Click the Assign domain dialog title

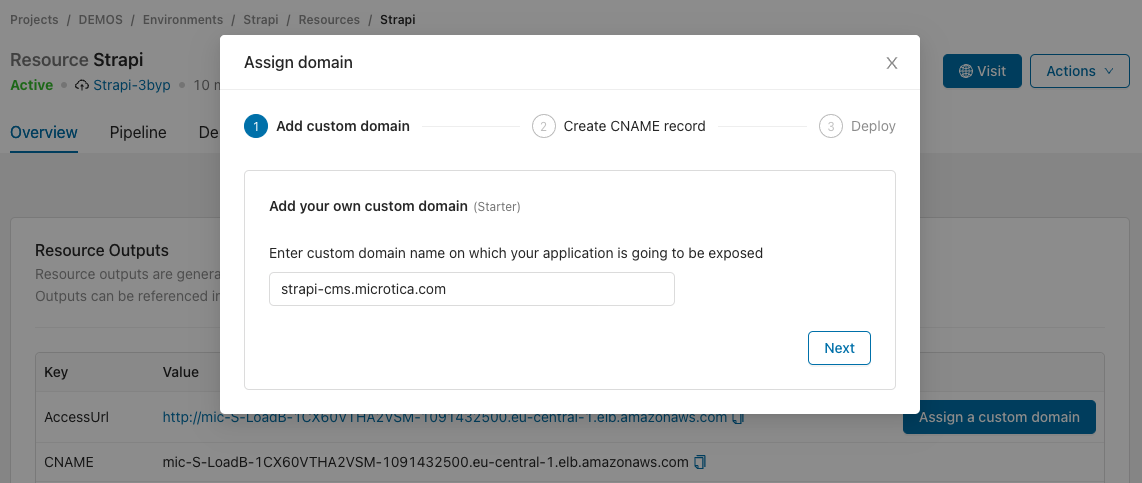click(298, 63)
